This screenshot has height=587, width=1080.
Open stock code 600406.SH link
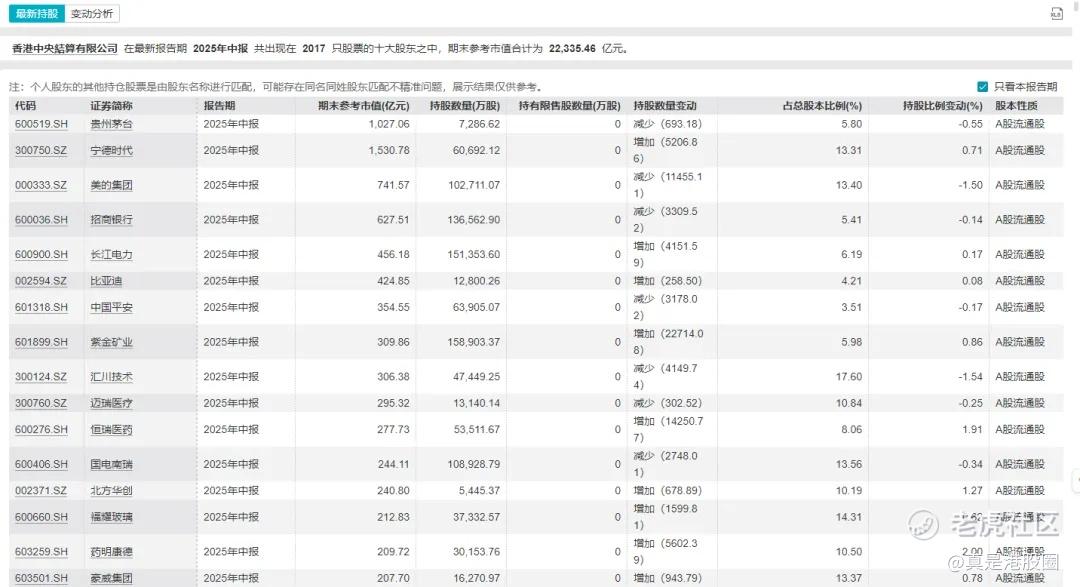tap(41, 464)
